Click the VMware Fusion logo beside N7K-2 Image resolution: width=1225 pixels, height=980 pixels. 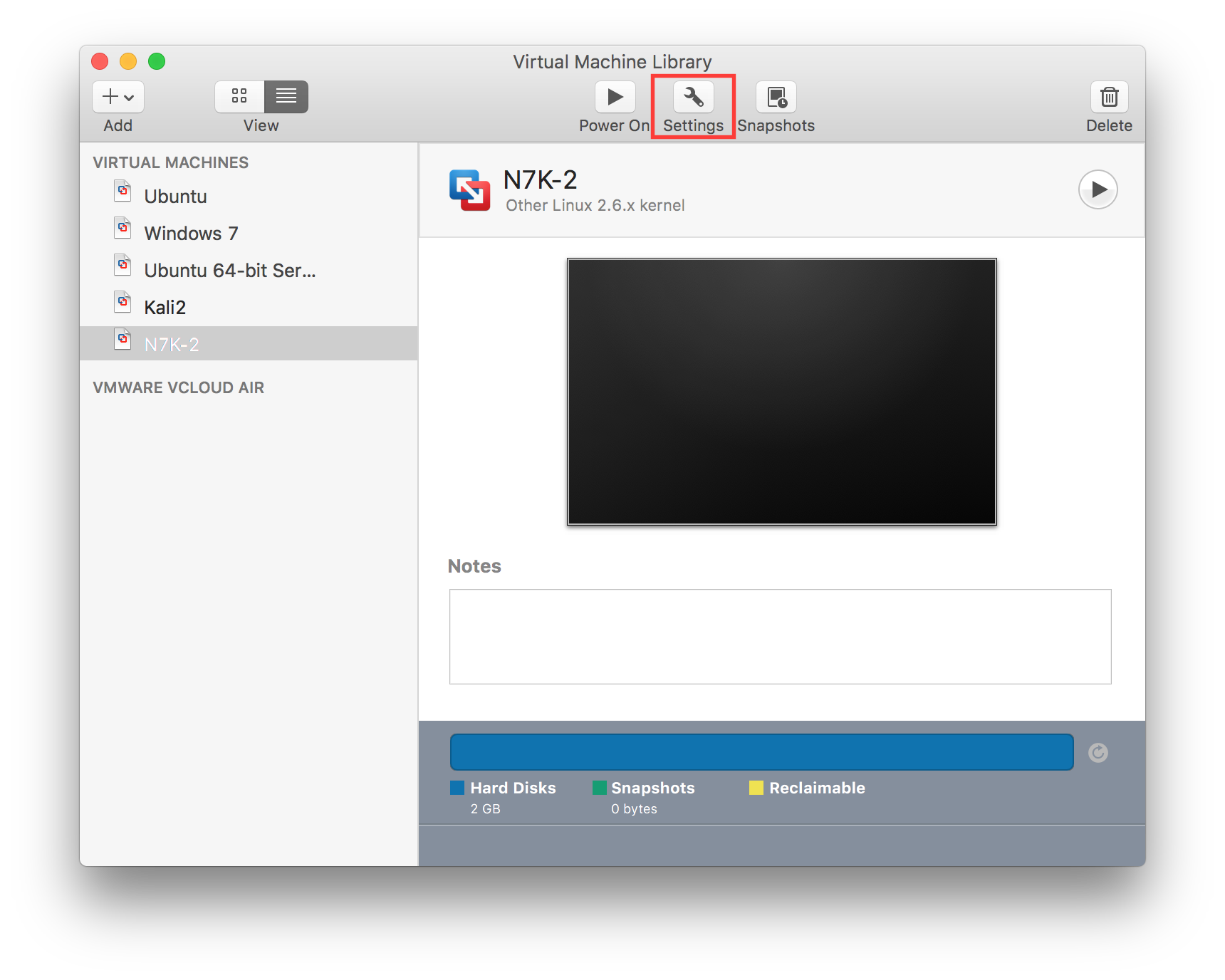tap(470, 190)
